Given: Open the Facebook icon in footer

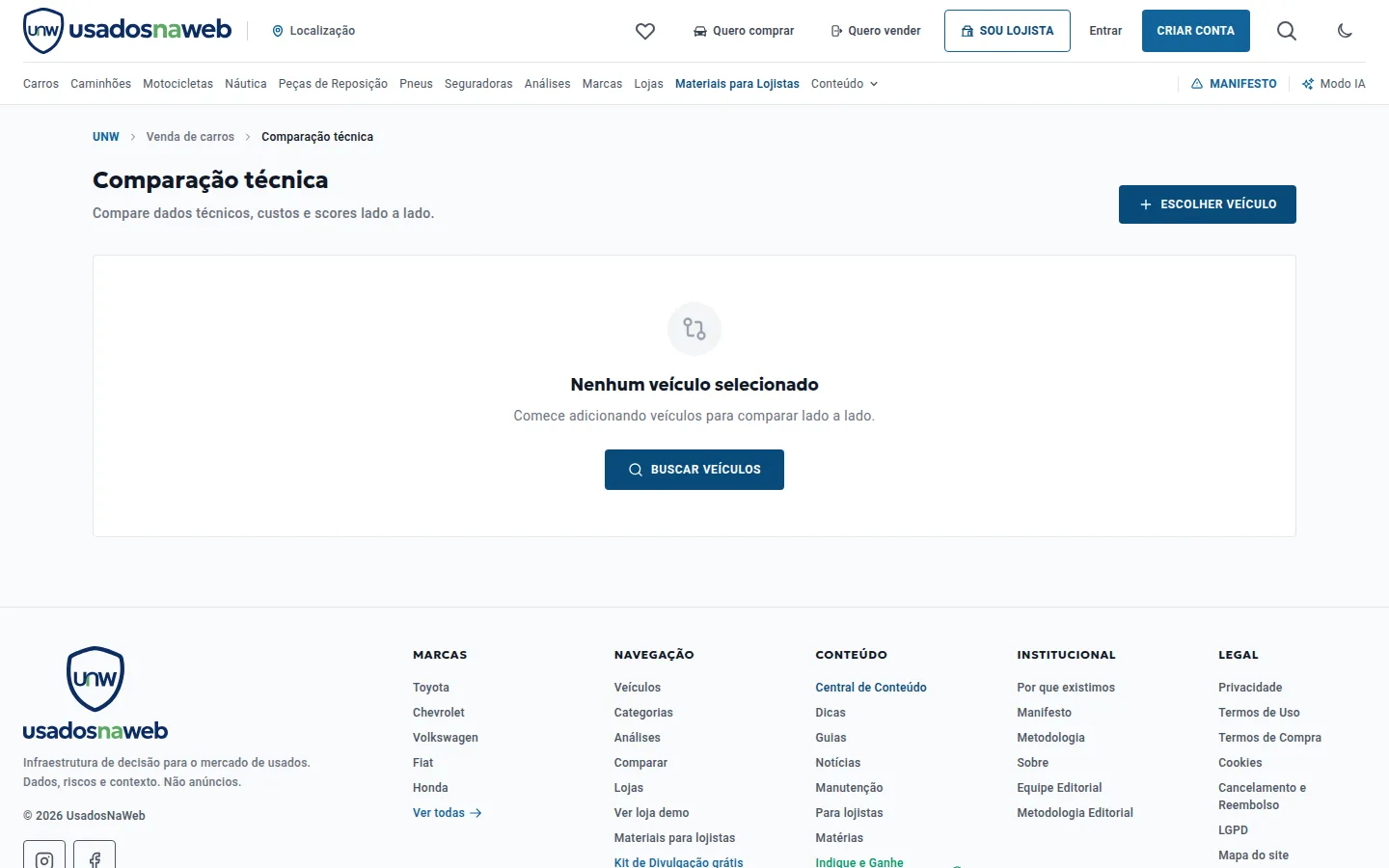Looking at the screenshot, I should pos(95,856).
